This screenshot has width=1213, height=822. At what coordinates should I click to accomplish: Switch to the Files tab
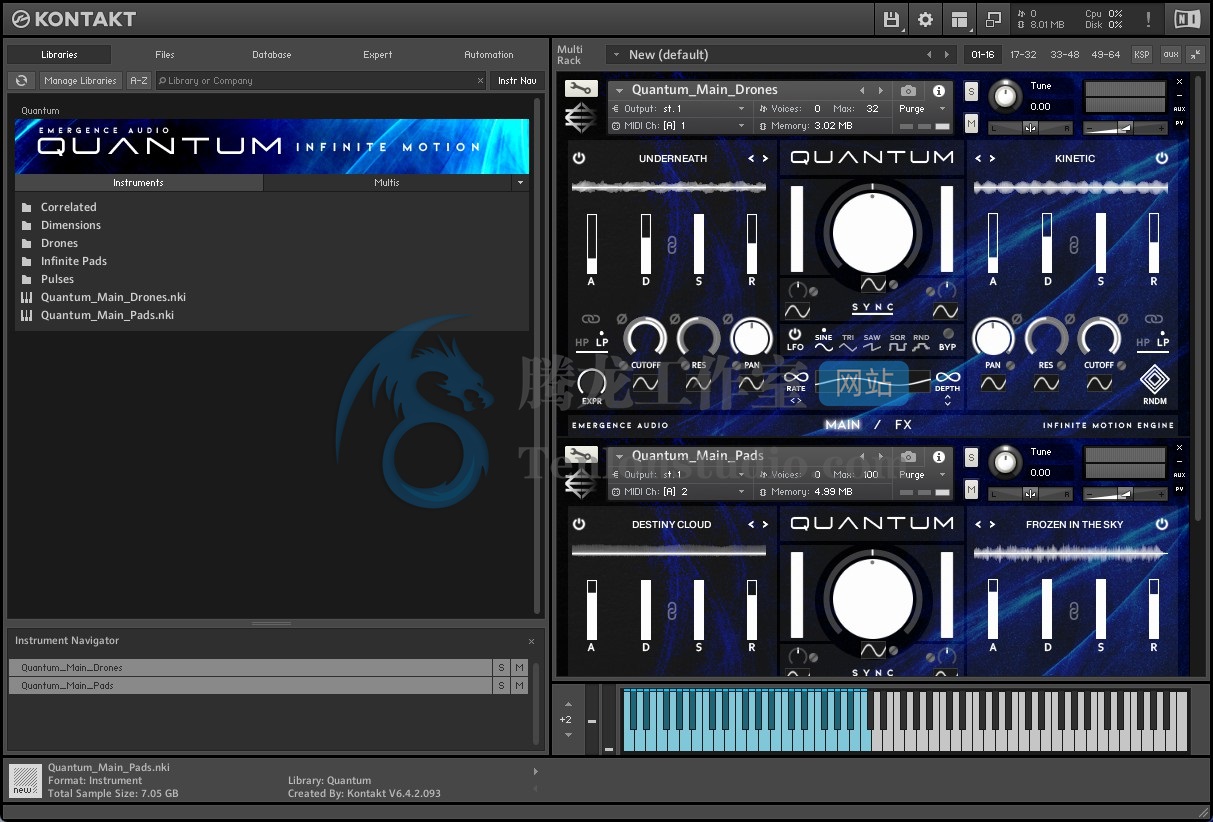coord(165,54)
